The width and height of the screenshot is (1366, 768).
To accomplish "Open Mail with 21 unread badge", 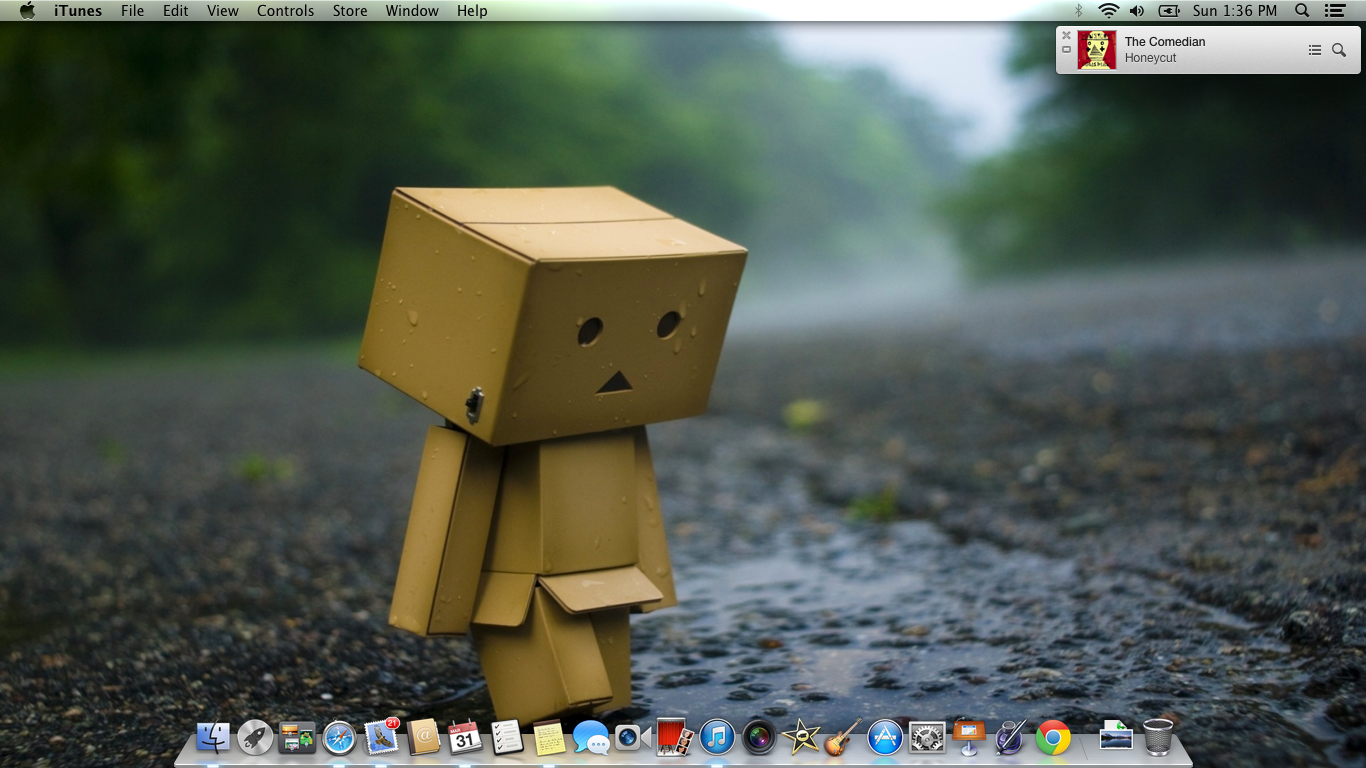I will click(382, 737).
